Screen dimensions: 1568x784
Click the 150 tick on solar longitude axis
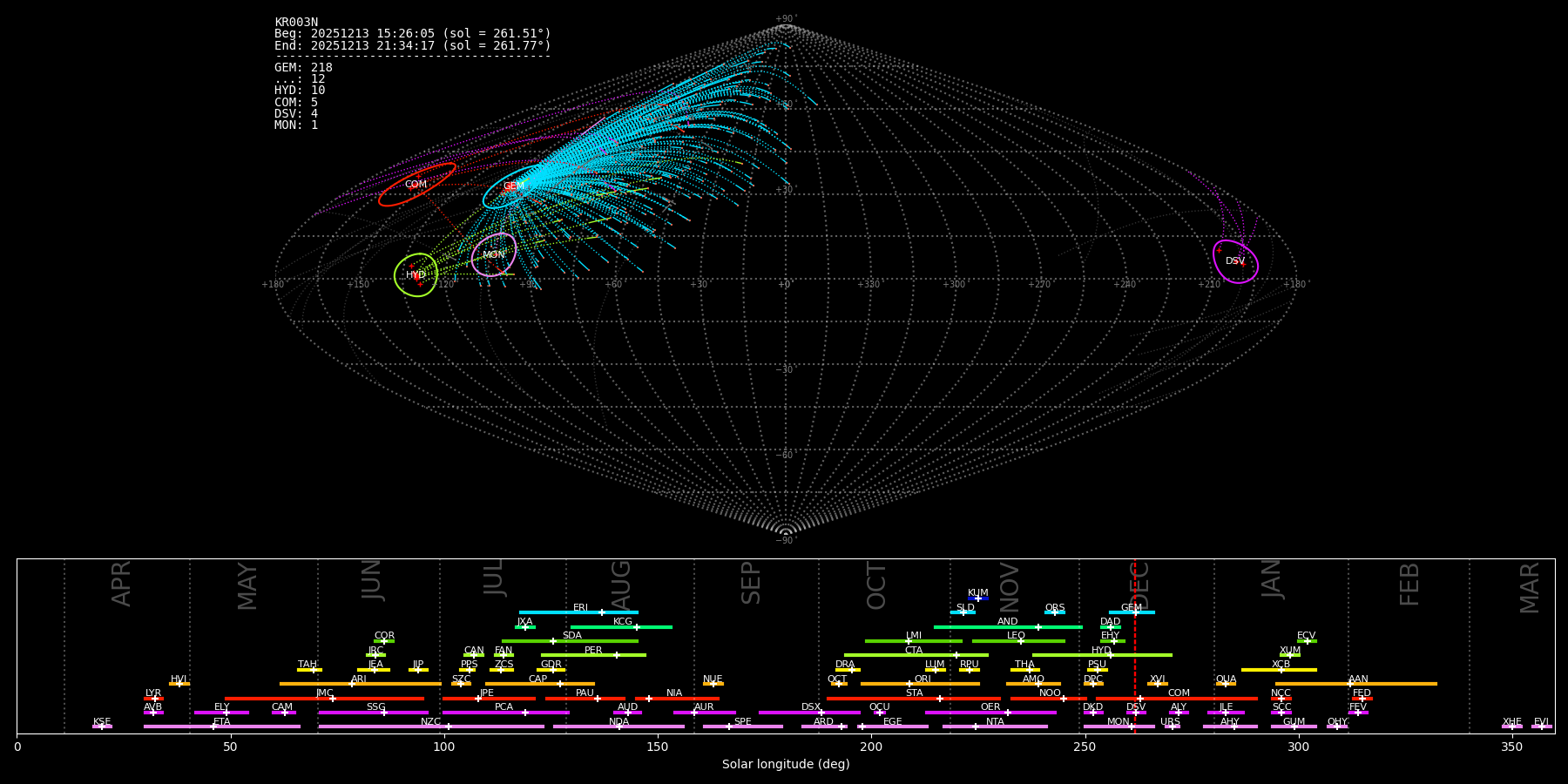(x=658, y=747)
